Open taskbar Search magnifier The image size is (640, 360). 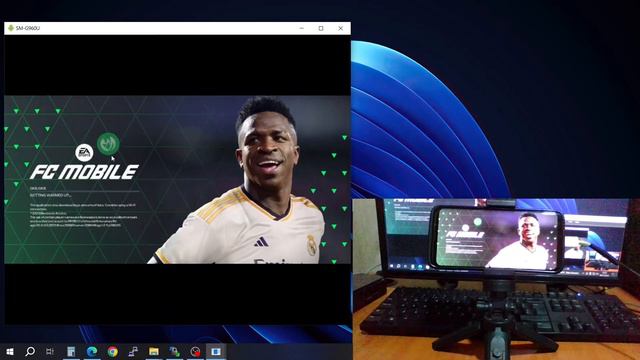(x=30, y=351)
